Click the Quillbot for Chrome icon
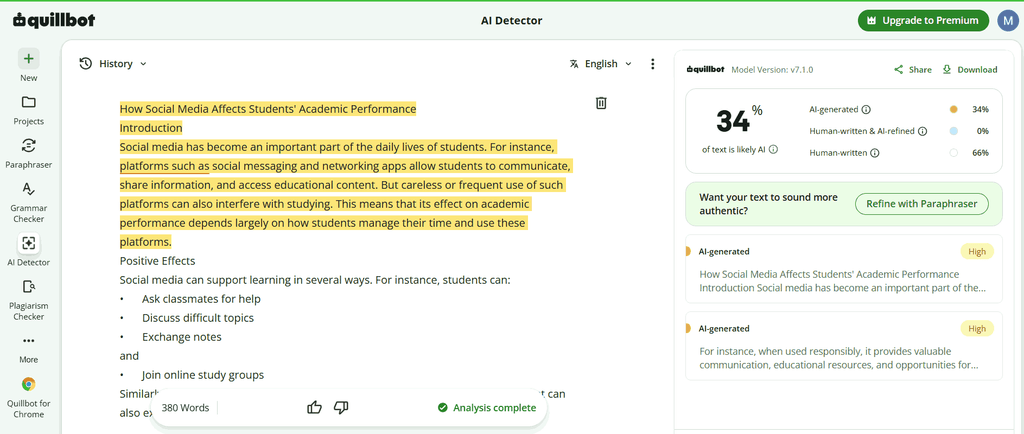The height and width of the screenshot is (434, 1024). pyautogui.click(x=28, y=384)
